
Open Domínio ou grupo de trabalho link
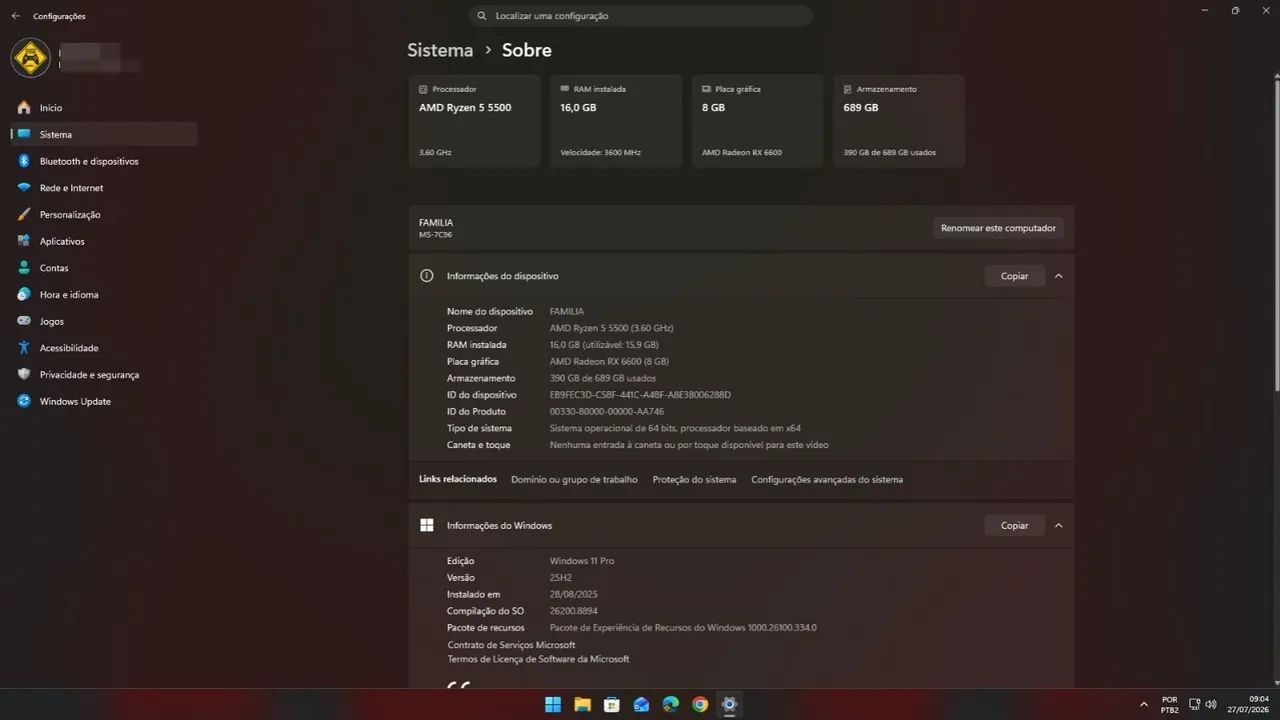click(574, 480)
